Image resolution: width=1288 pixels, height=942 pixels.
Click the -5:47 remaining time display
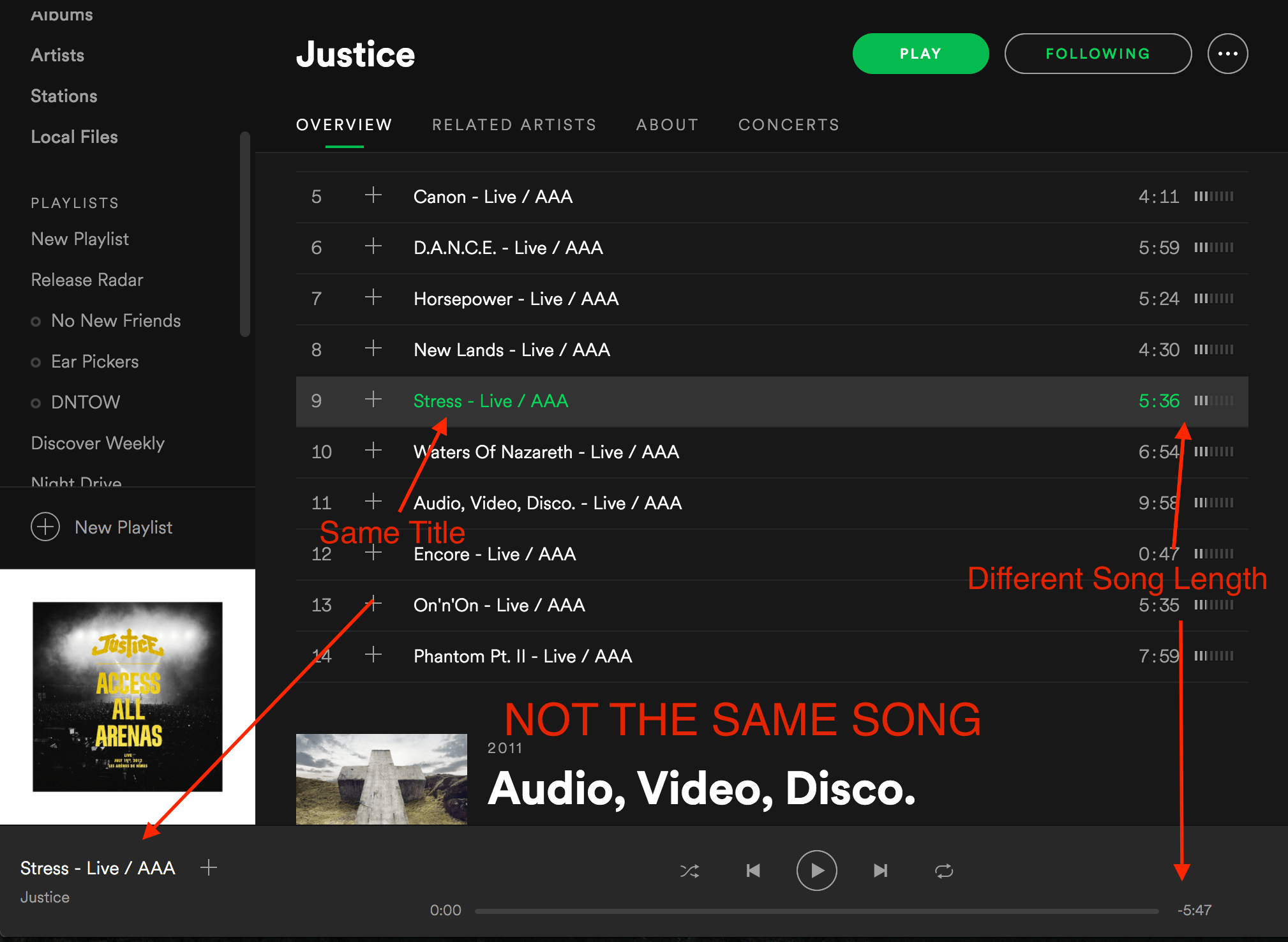tap(1194, 910)
